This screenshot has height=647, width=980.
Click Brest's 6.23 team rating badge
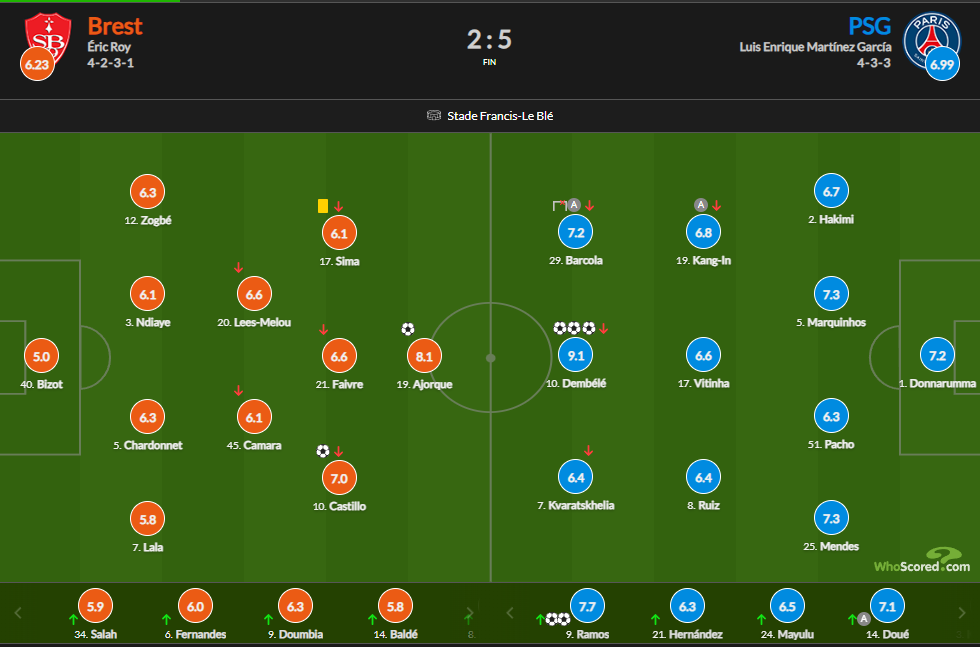pyautogui.click(x=36, y=64)
